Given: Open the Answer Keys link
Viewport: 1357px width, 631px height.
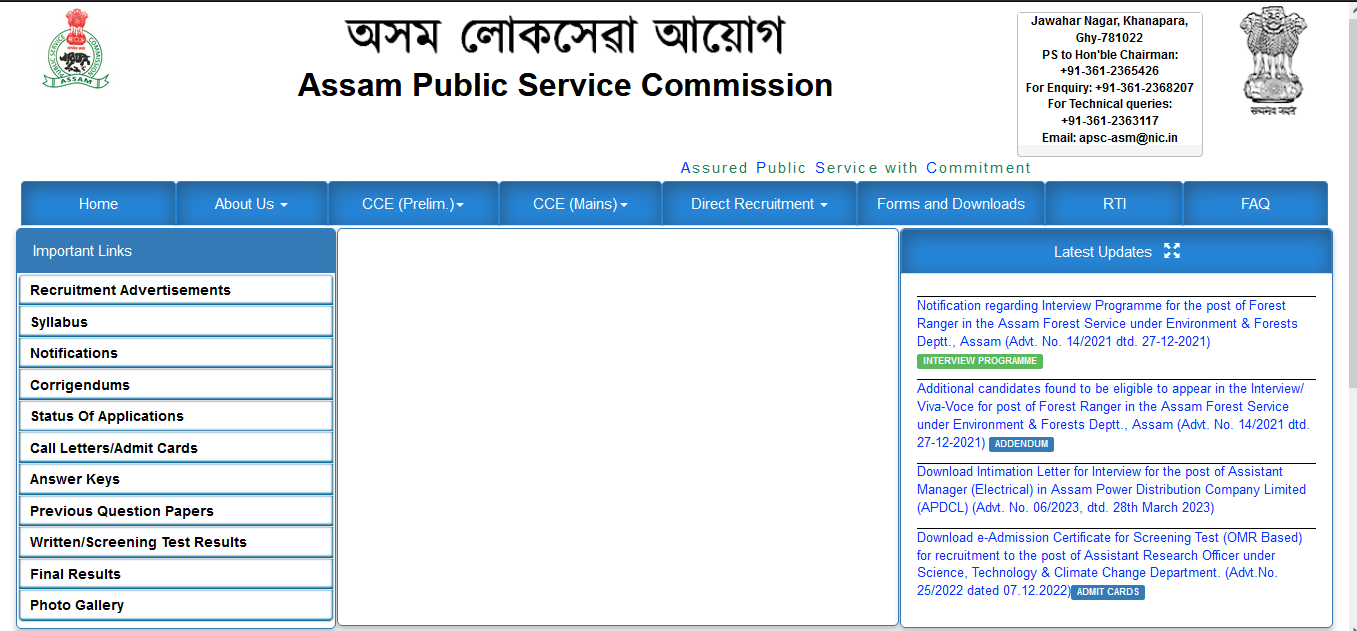Looking at the screenshot, I should coord(176,479).
